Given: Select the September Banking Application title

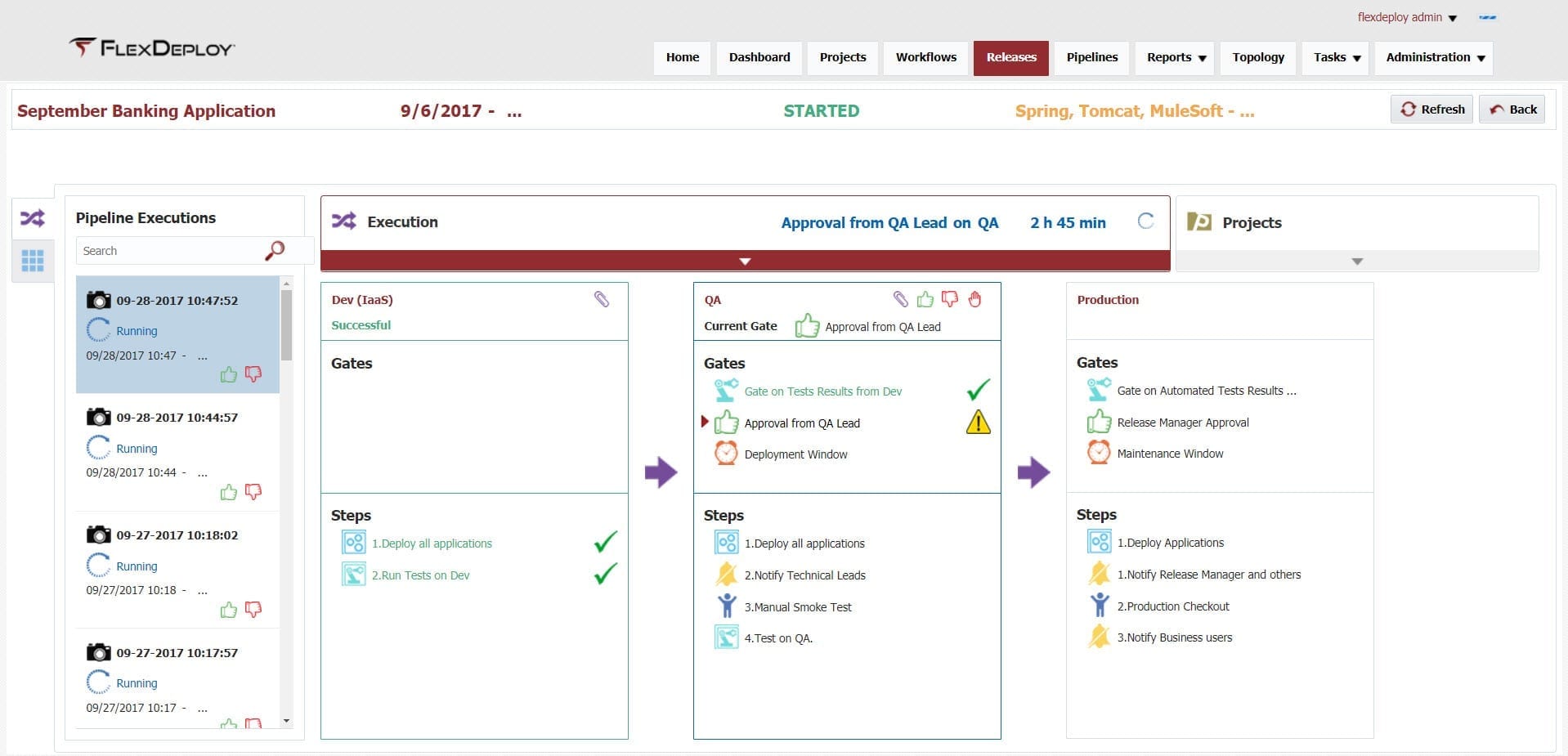Looking at the screenshot, I should [146, 111].
